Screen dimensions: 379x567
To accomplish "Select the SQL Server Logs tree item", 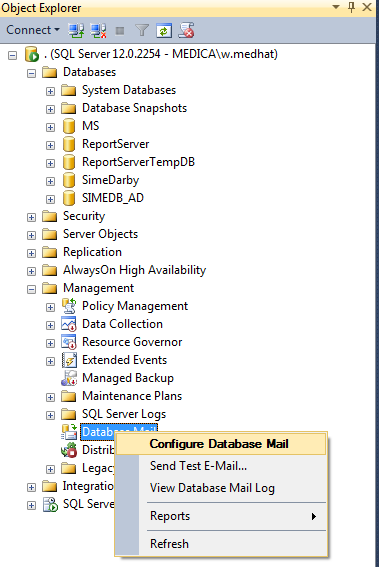I will (124, 414).
